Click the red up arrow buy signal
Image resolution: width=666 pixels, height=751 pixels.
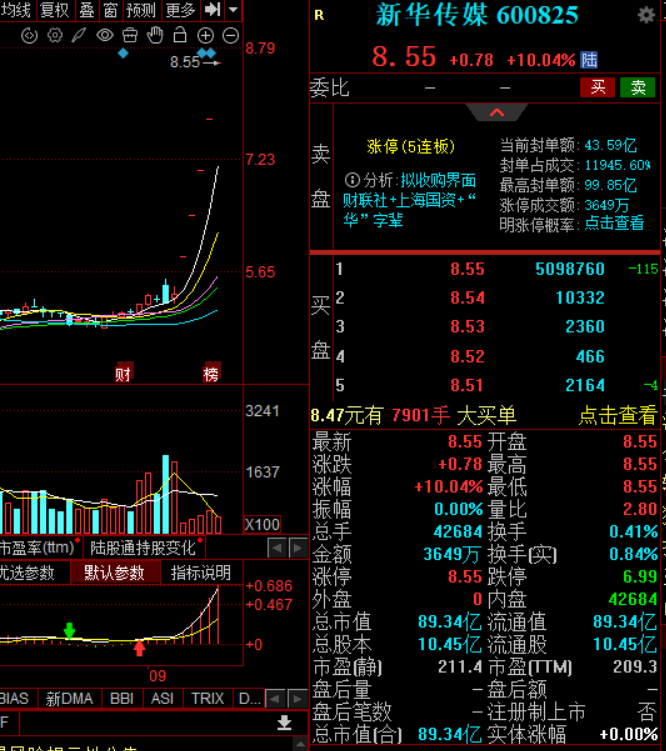tap(139, 648)
